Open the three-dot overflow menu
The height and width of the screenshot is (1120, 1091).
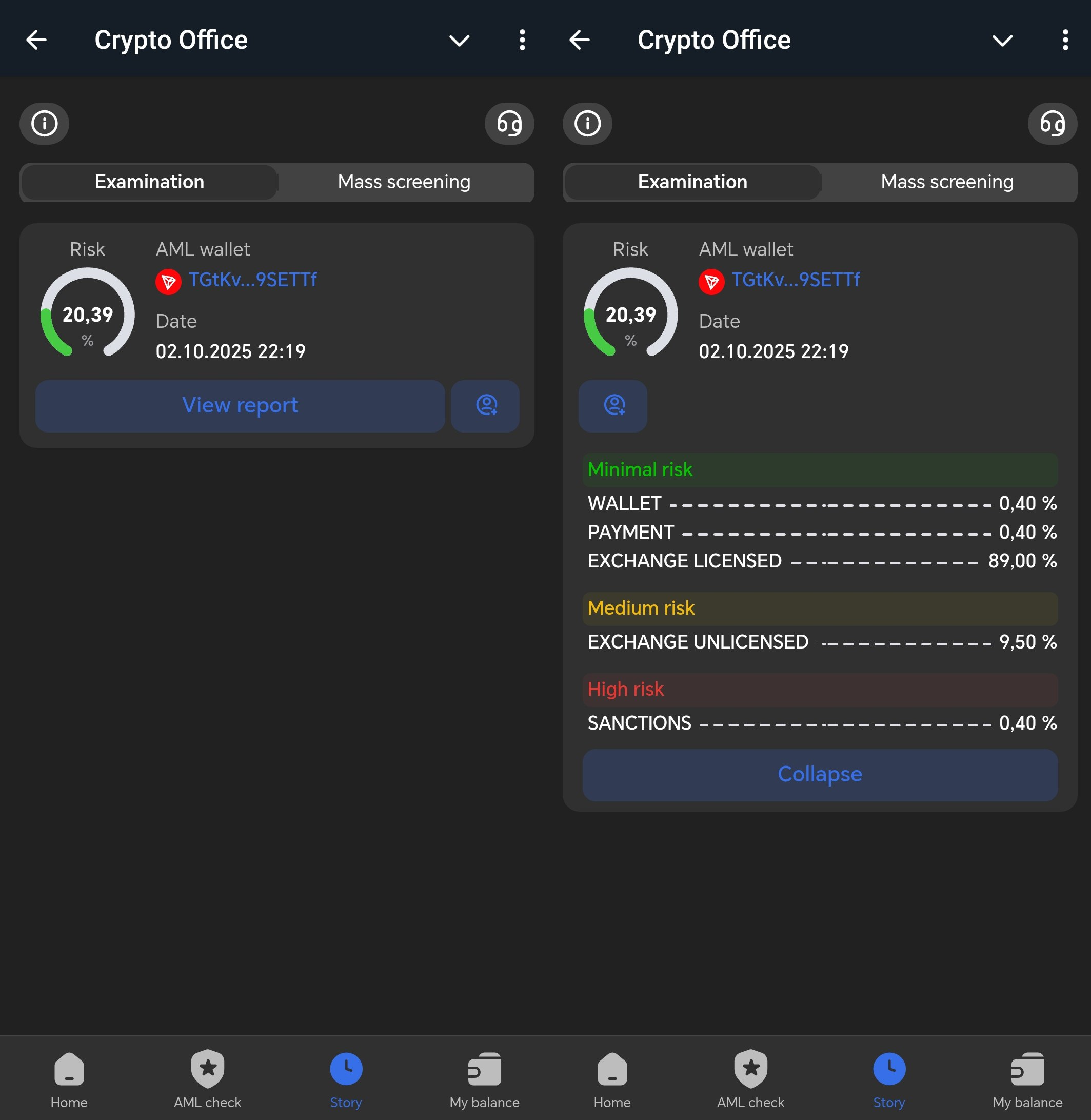(x=522, y=40)
